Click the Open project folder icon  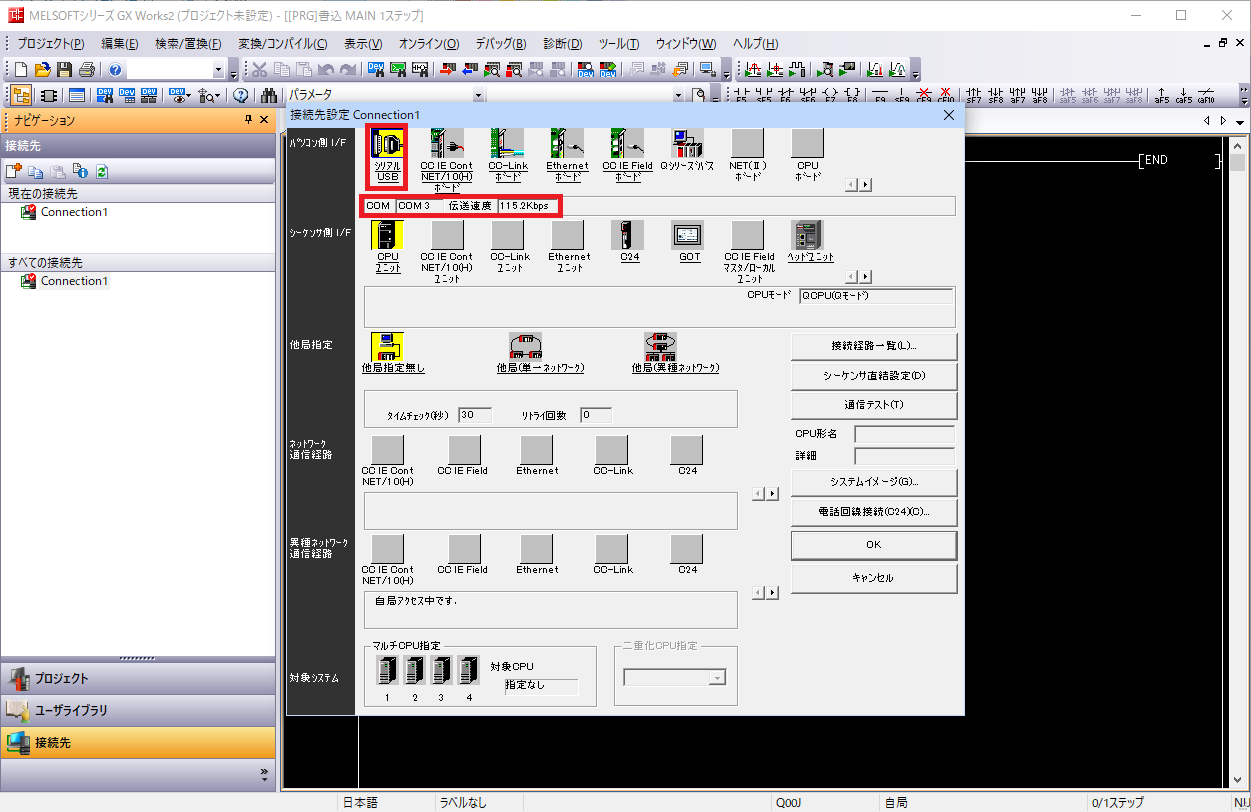point(42,70)
